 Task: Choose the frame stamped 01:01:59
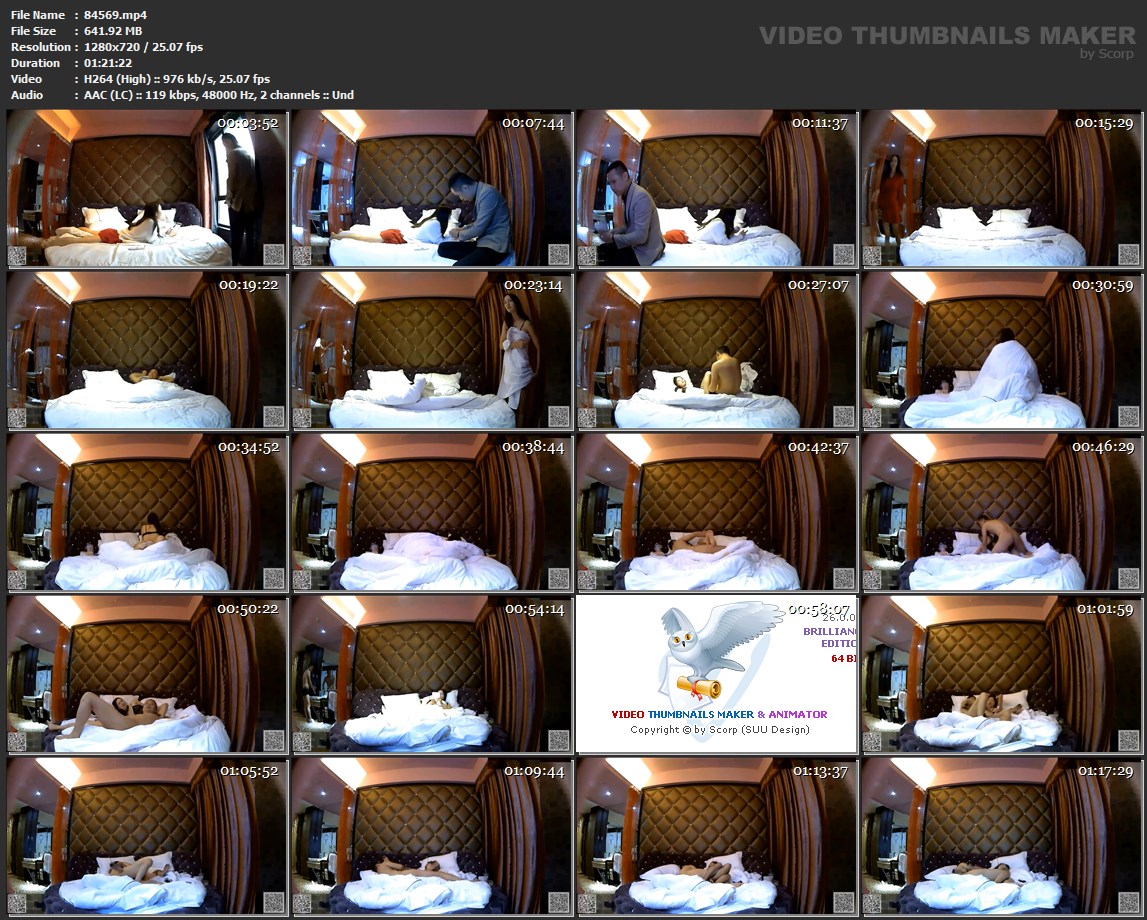[1001, 674]
